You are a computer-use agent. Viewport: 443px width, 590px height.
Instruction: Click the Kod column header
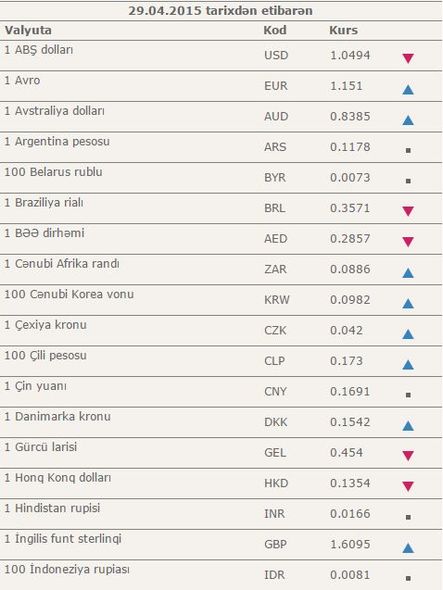click(x=275, y=30)
